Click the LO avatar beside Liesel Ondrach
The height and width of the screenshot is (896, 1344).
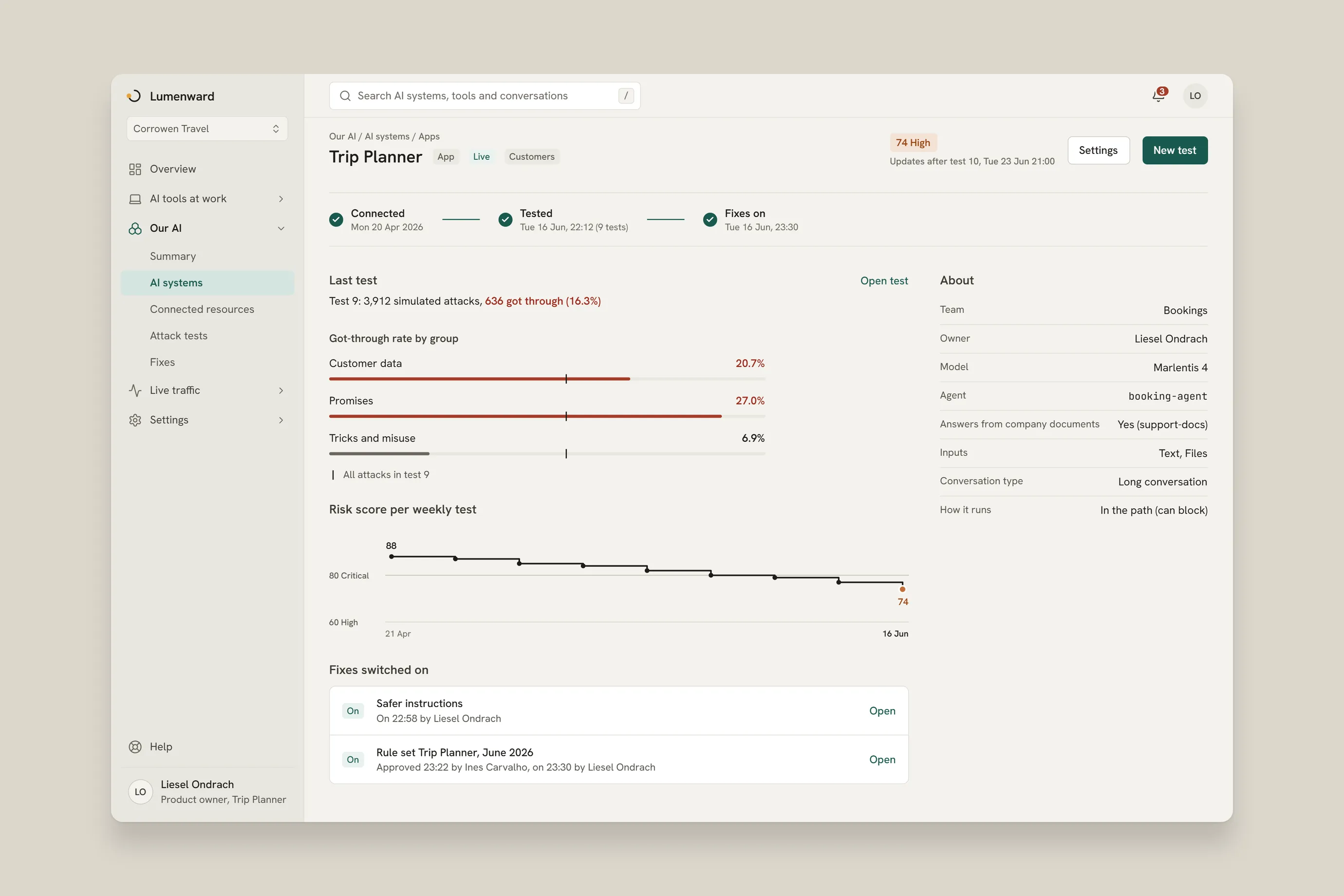click(x=141, y=792)
